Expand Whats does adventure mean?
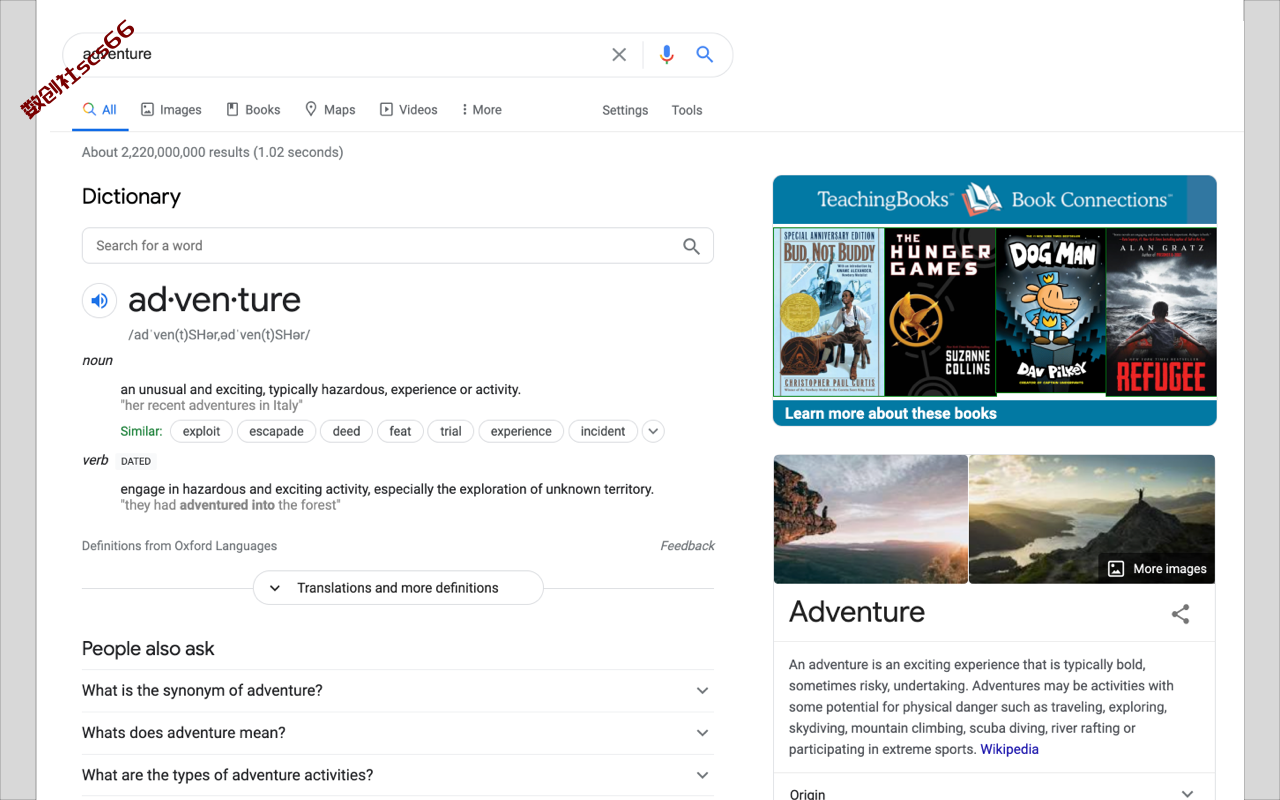This screenshot has width=1280, height=800. [398, 733]
